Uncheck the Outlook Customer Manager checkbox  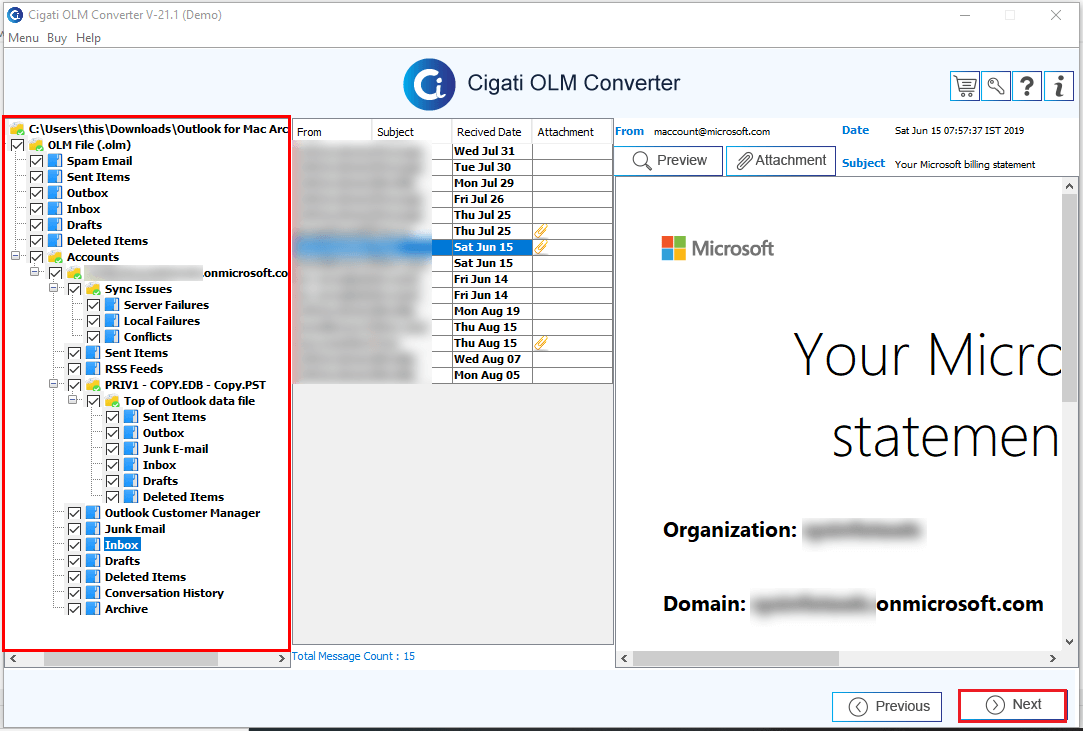tap(75, 513)
